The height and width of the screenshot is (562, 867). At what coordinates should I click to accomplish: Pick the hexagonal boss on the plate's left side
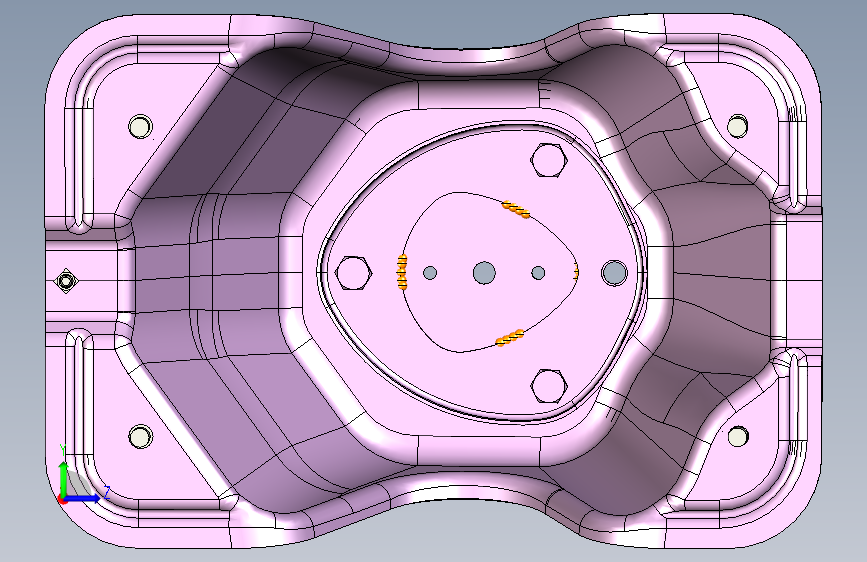pos(353,273)
